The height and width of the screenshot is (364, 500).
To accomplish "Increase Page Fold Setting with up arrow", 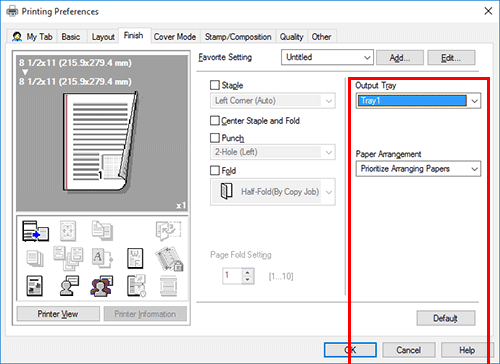I will click(247, 272).
